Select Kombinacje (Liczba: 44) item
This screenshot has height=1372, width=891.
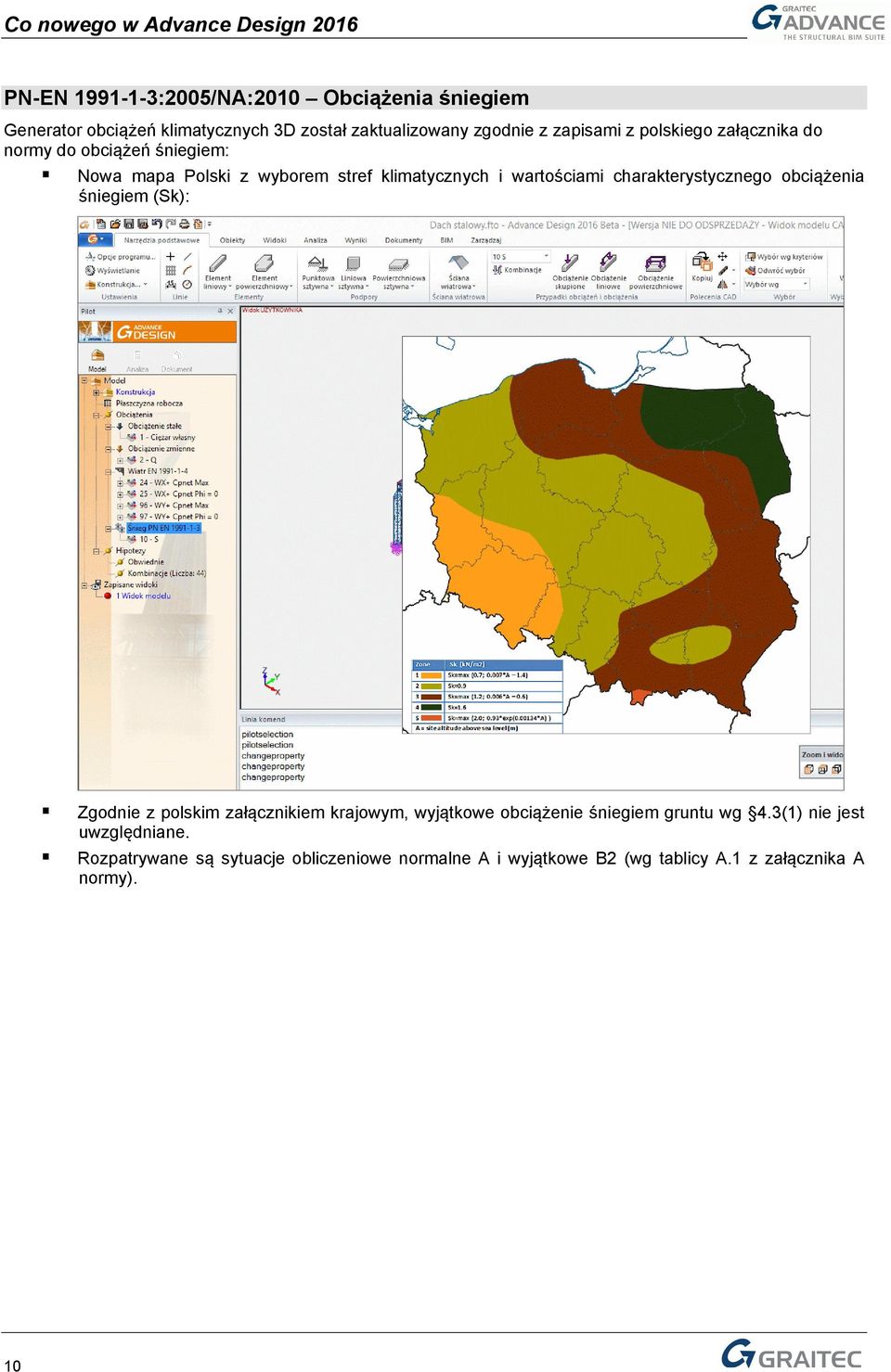(167, 573)
